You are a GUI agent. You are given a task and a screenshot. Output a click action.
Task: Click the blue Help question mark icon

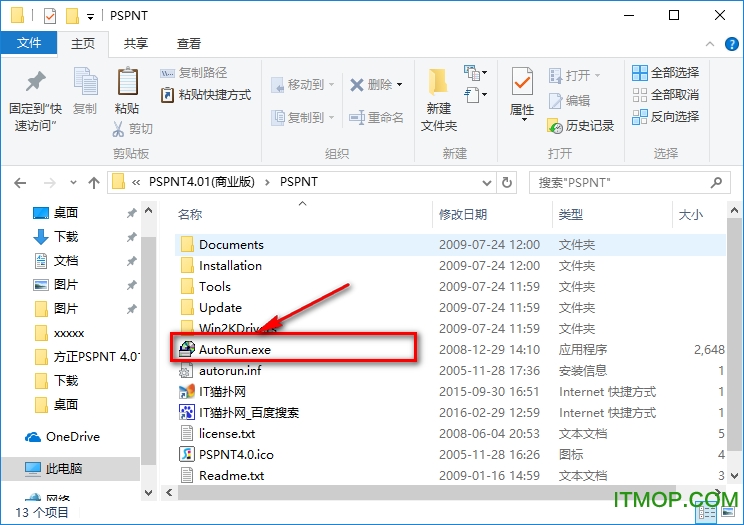731,44
